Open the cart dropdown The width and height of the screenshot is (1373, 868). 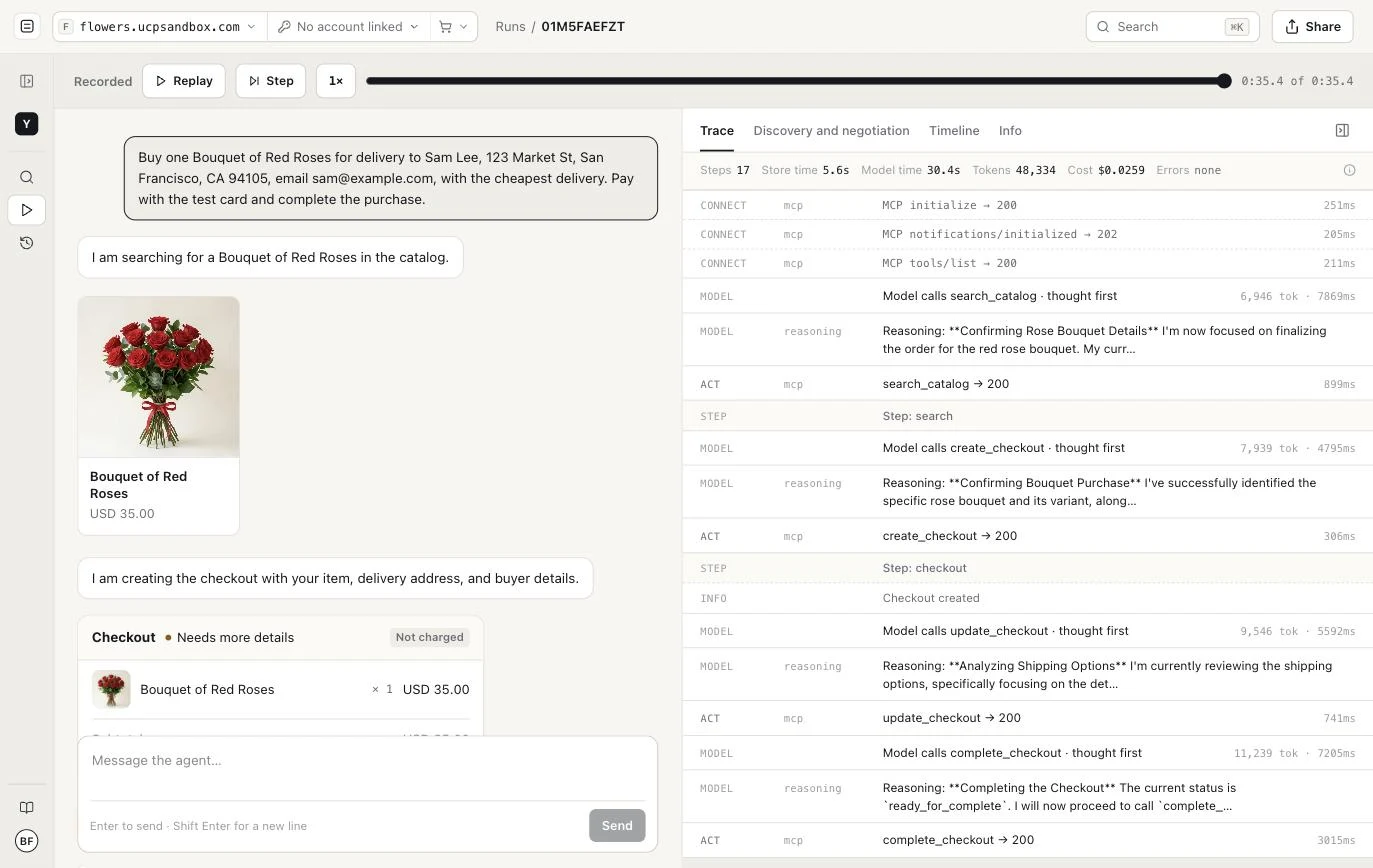point(453,27)
